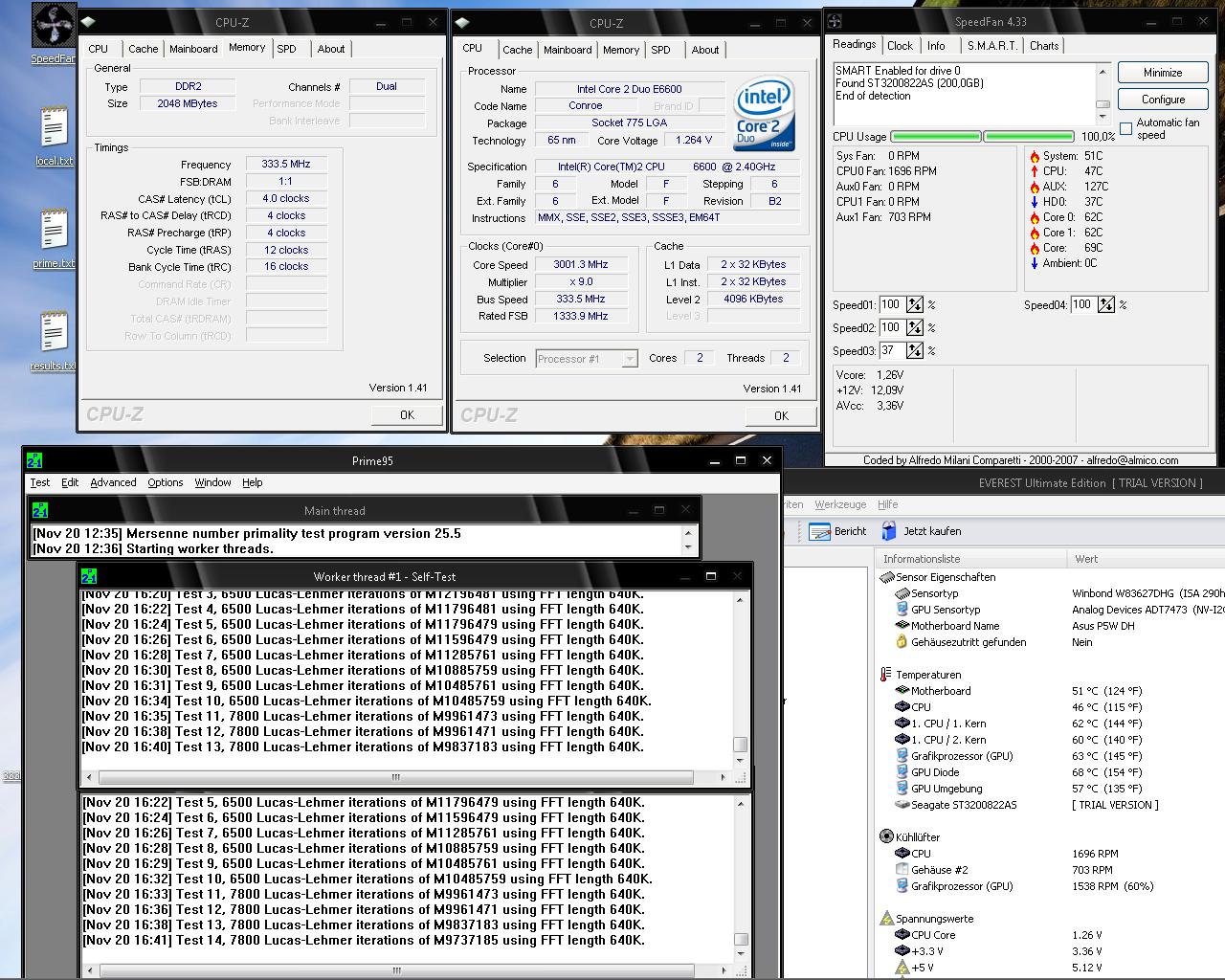The image size is (1225, 980).
Task: Click Main thread window icon
Action: (x=40, y=510)
